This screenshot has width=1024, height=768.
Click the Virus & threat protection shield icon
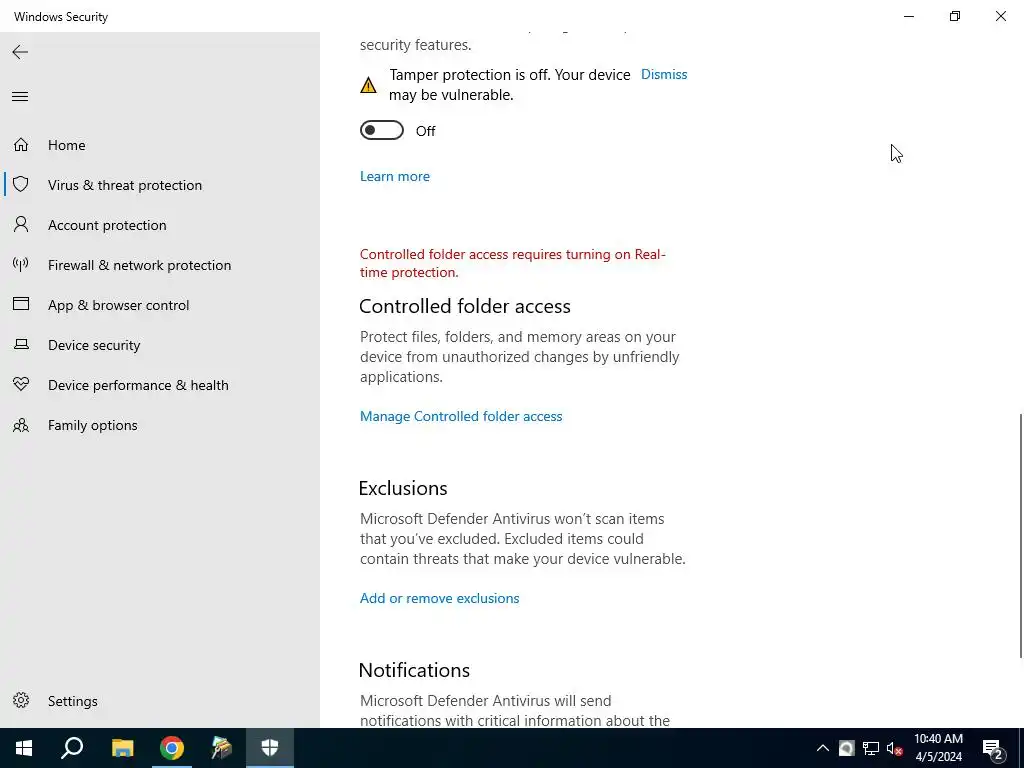click(x=21, y=184)
